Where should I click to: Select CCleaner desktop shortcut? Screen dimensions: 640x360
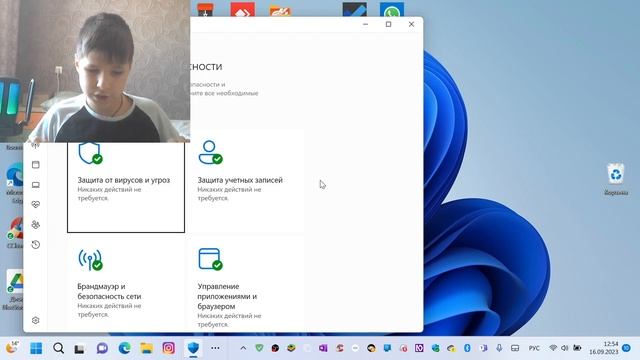point(15,233)
